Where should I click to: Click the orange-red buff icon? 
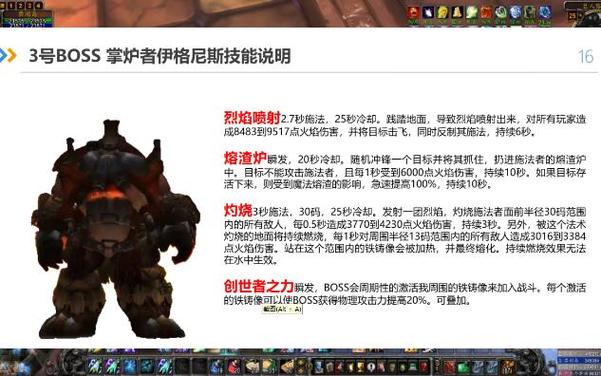pos(486,13)
